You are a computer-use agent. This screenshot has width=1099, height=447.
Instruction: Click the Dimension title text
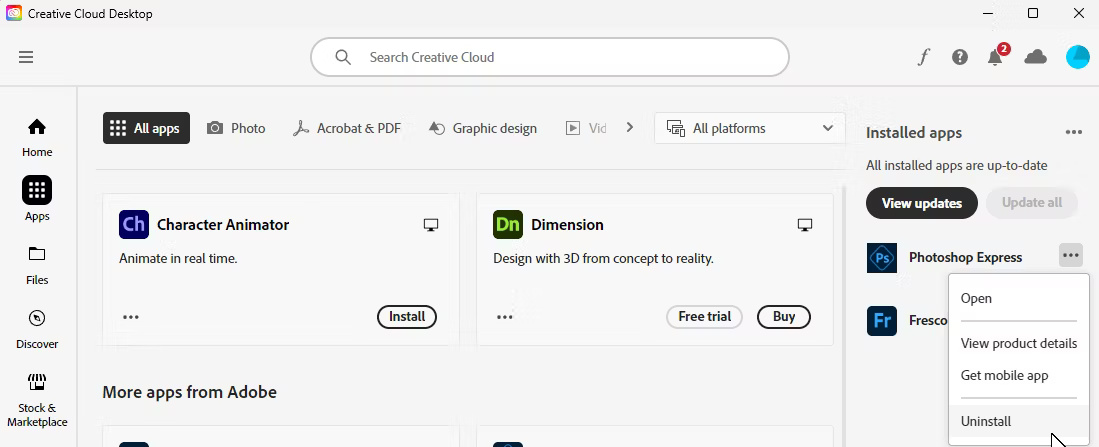tap(567, 225)
